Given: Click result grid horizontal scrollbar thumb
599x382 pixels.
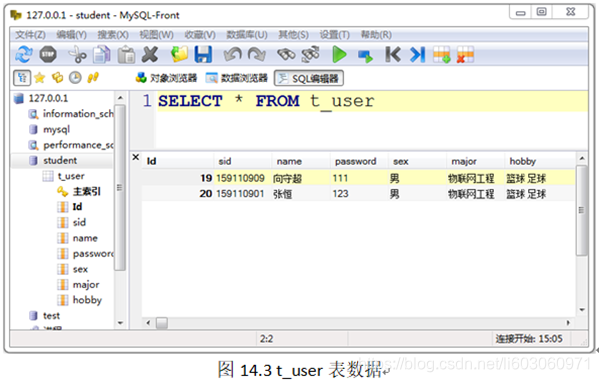Looking at the screenshot, I should click(162, 323).
